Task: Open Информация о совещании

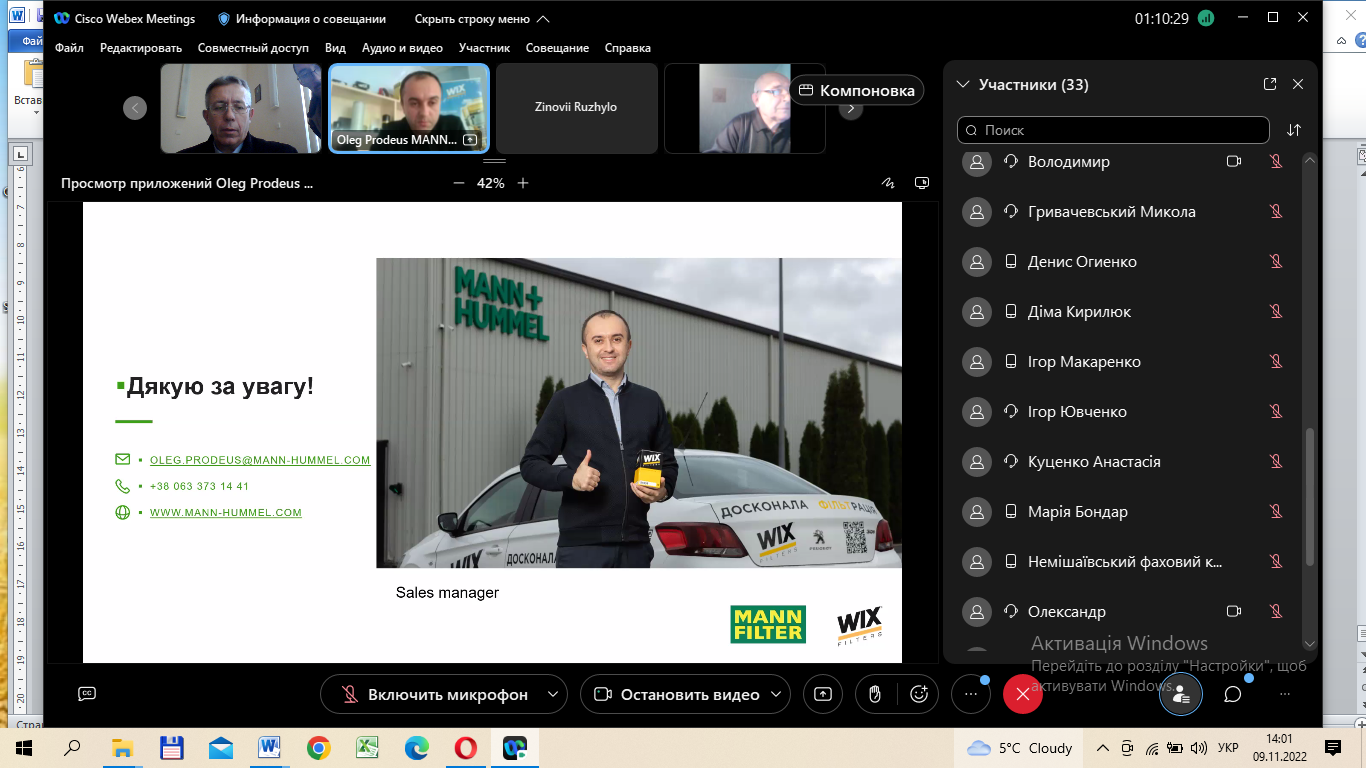Action: click(303, 19)
